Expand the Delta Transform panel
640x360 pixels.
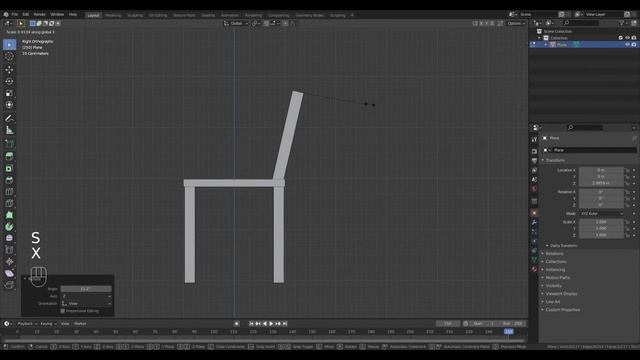563,246
